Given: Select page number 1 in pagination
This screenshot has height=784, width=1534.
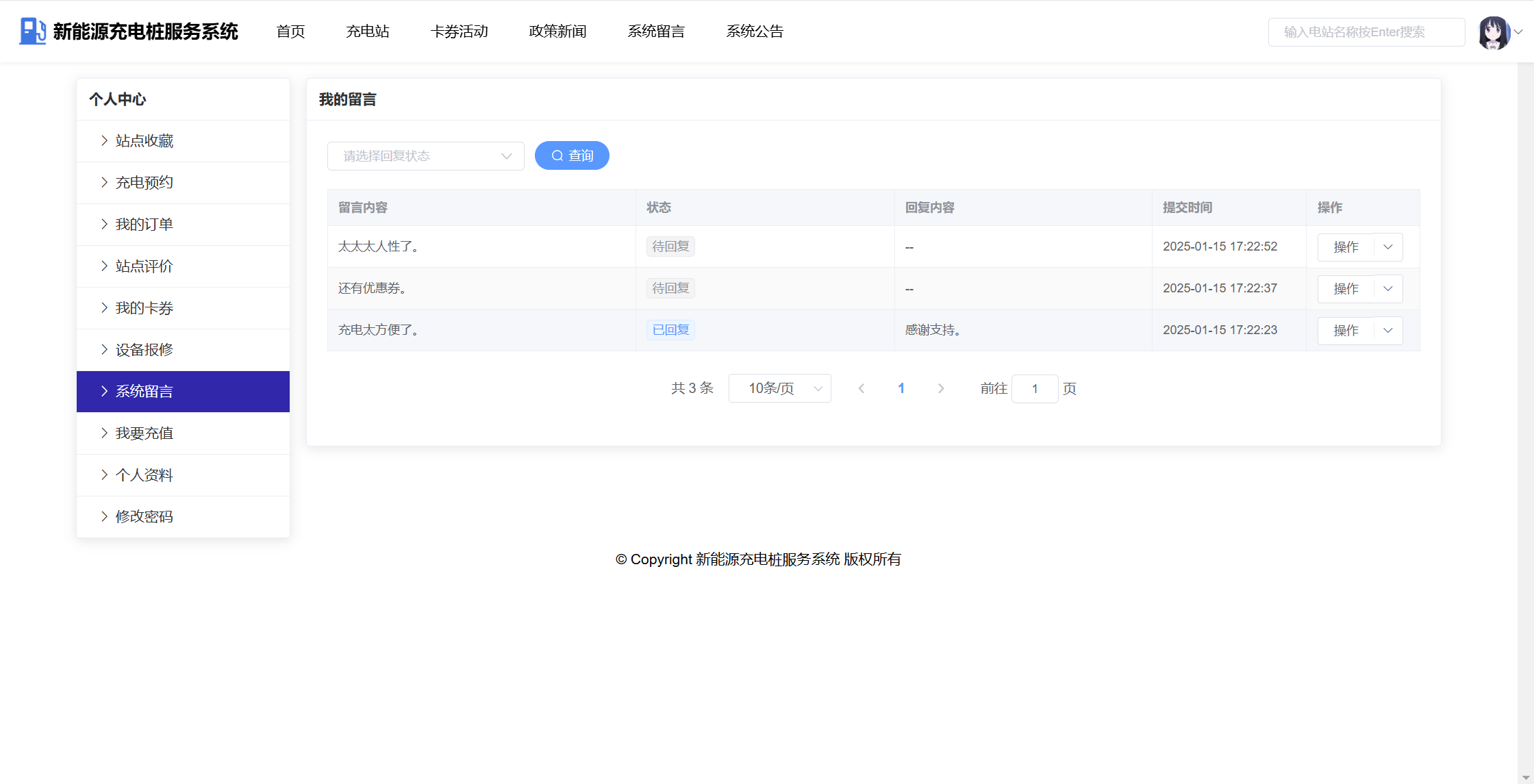Looking at the screenshot, I should (901, 389).
